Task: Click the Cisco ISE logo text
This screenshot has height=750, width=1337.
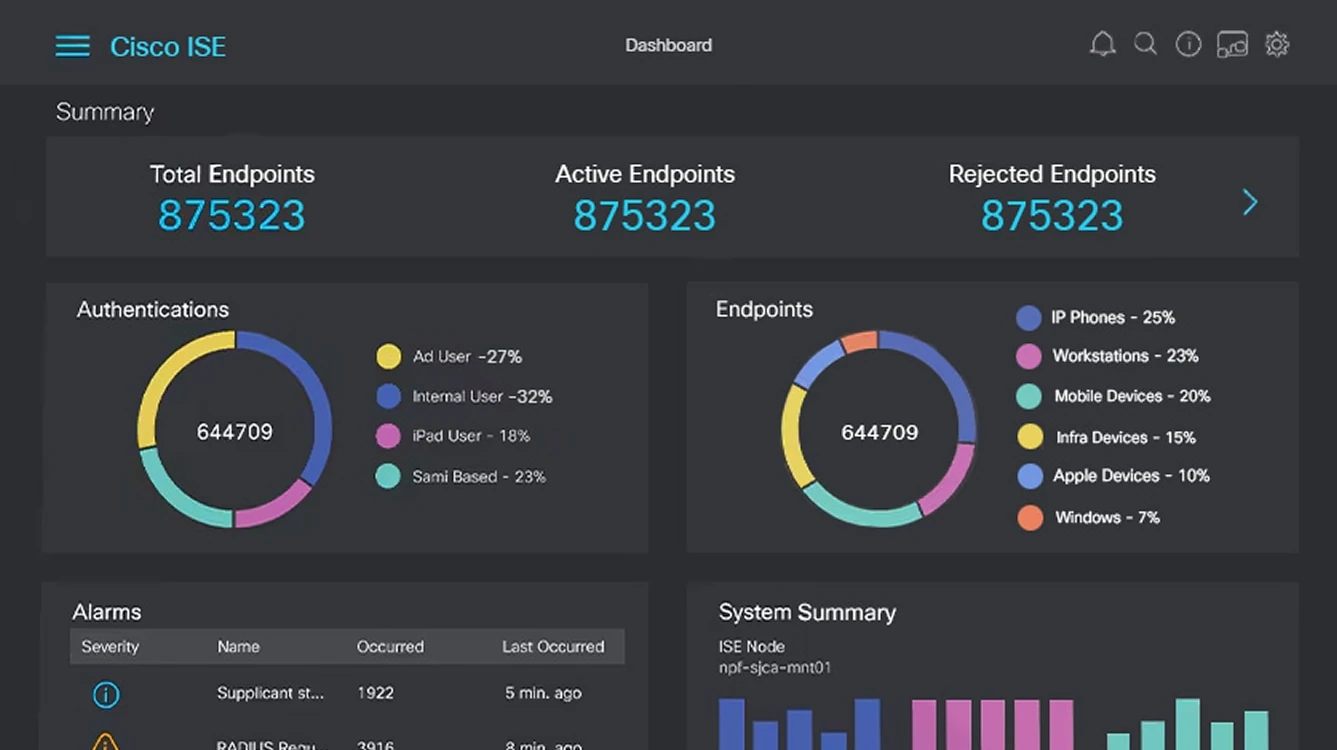Action: [x=168, y=47]
